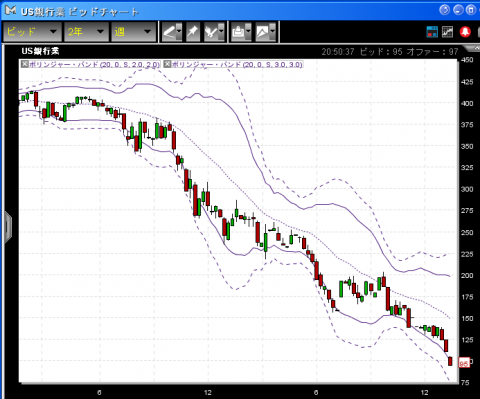Click the red 95 current price marker
The height and width of the screenshot is (399, 480).
click(x=464, y=363)
